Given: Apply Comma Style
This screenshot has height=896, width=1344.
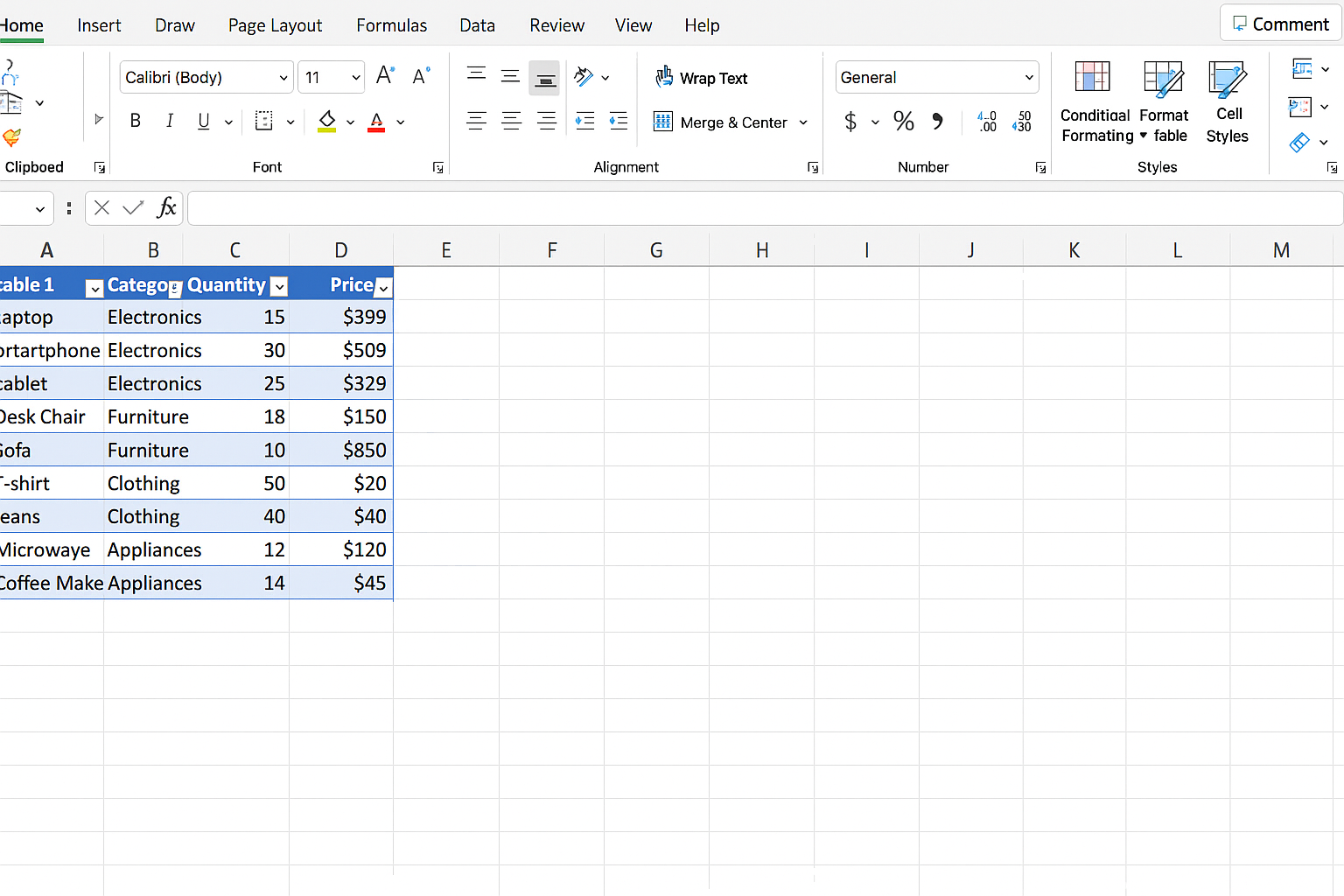Looking at the screenshot, I should tap(937, 121).
